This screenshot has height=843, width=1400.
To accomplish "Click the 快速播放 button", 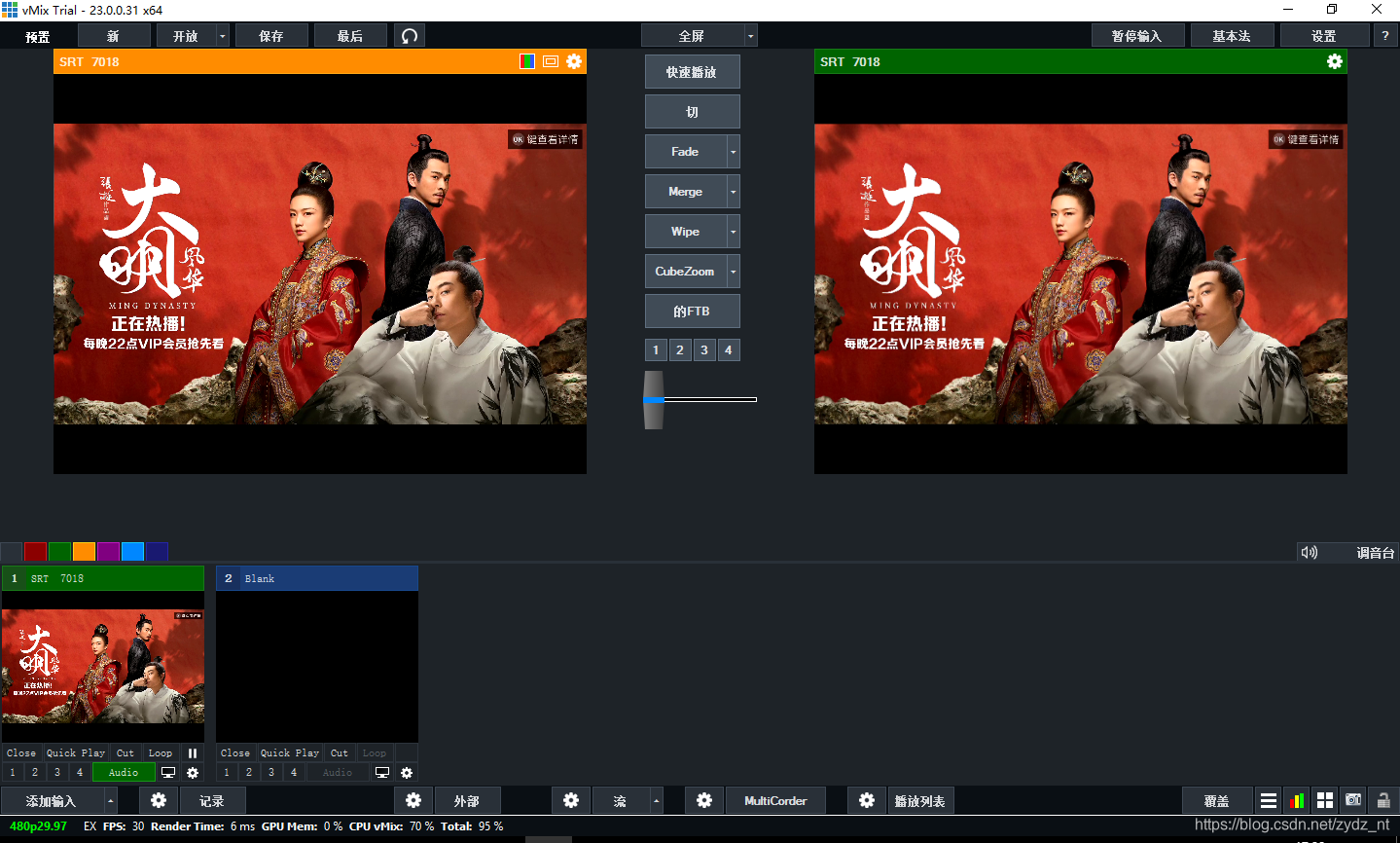I will point(692,72).
